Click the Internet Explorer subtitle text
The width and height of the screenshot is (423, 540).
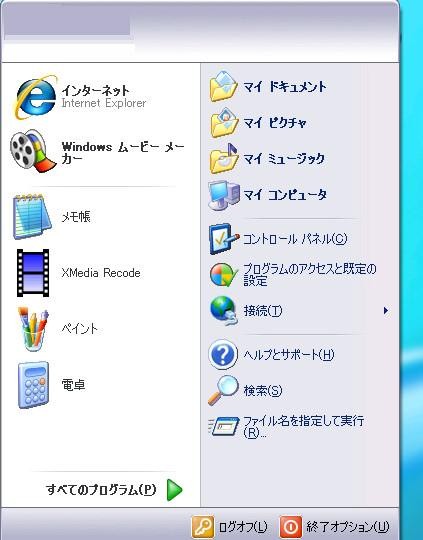(104, 103)
